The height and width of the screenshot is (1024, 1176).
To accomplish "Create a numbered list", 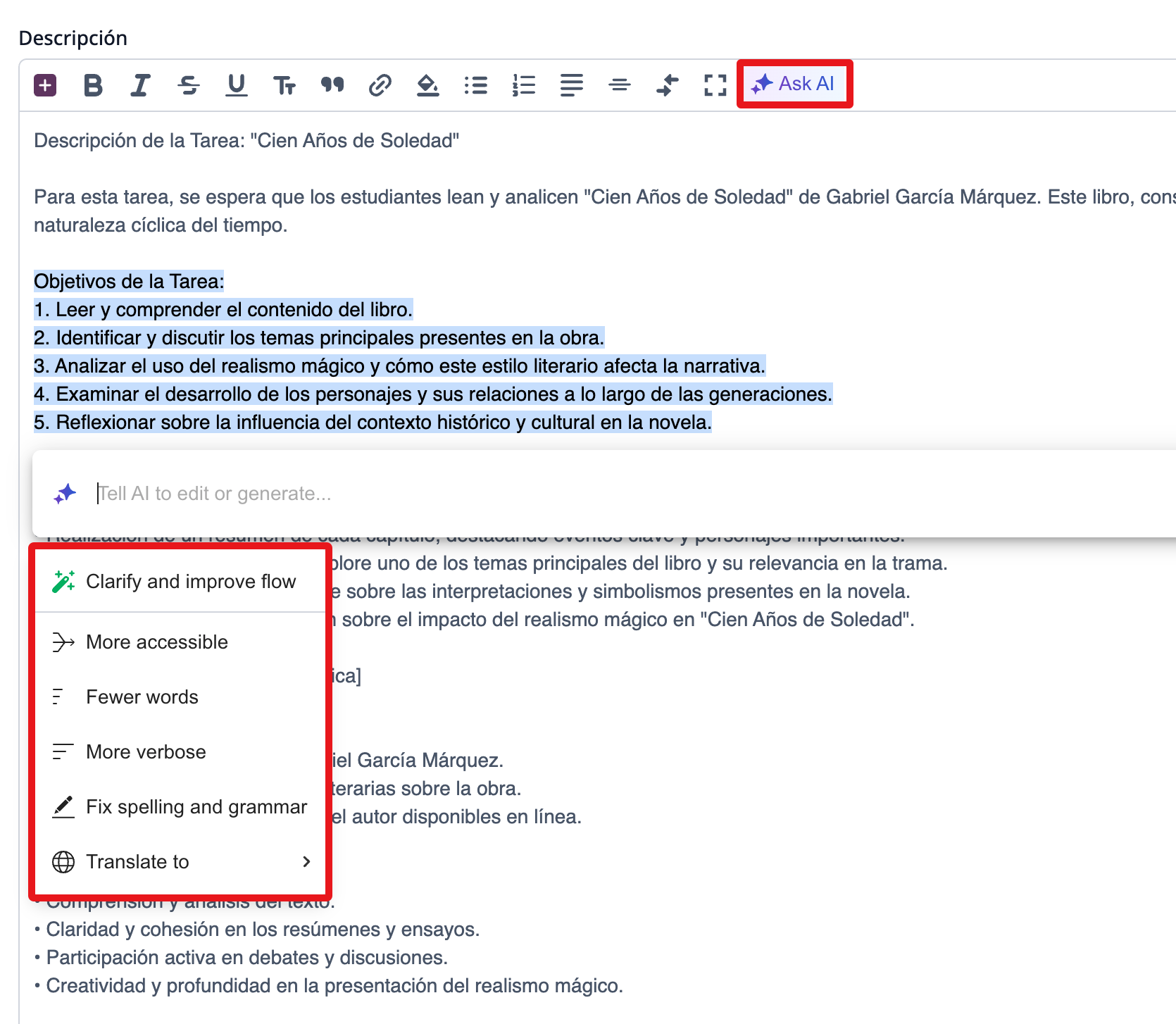I will (x=523, y=85).
